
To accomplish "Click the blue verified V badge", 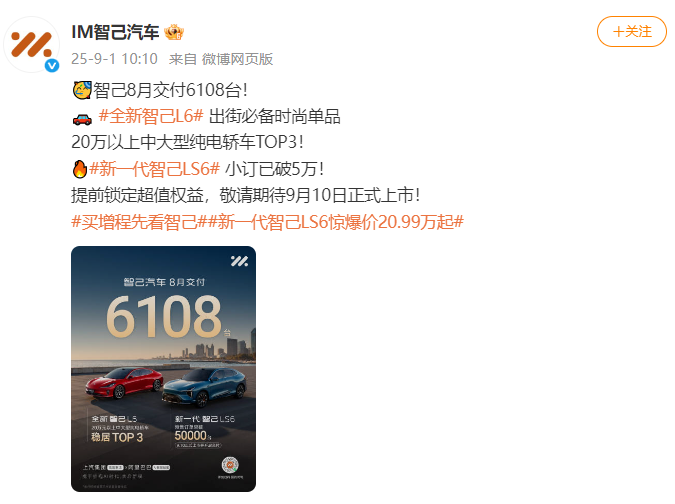I will coord(52,65).
